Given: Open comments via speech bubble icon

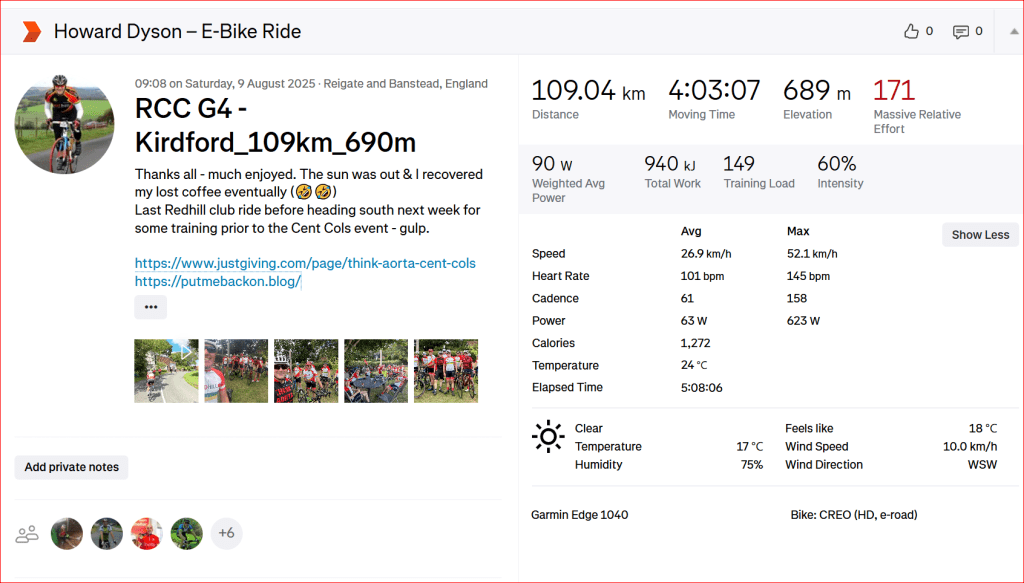Looking at the screenshot, I should click(x=961, y=32).
